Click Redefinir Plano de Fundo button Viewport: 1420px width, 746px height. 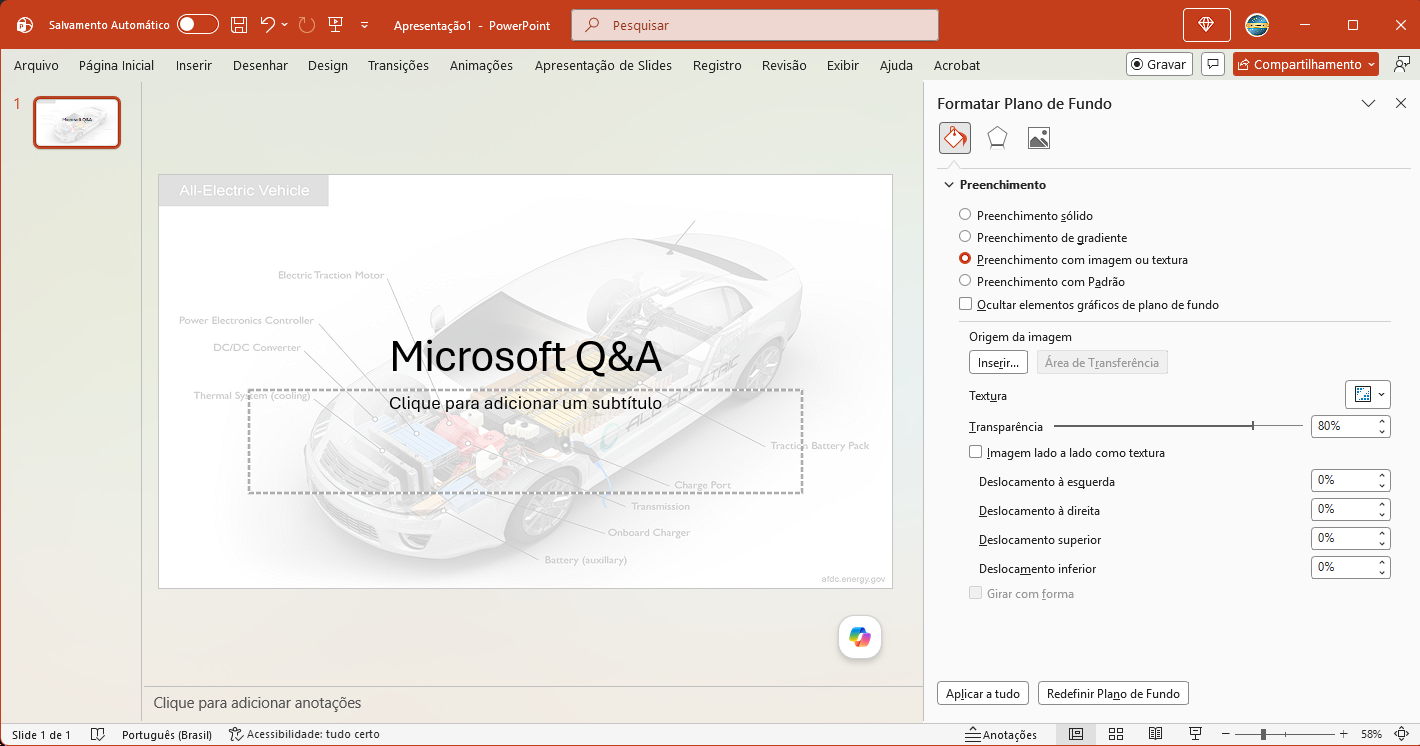(1113, 693)
